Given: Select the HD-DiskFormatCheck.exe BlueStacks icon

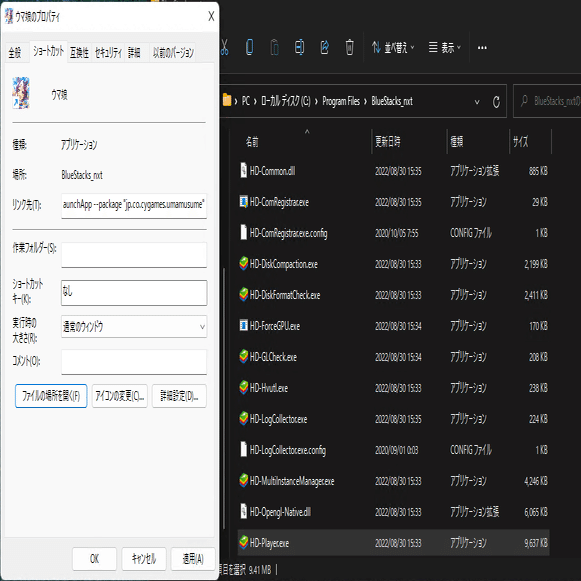Looking at the screenshot, I should click(243, 295).
